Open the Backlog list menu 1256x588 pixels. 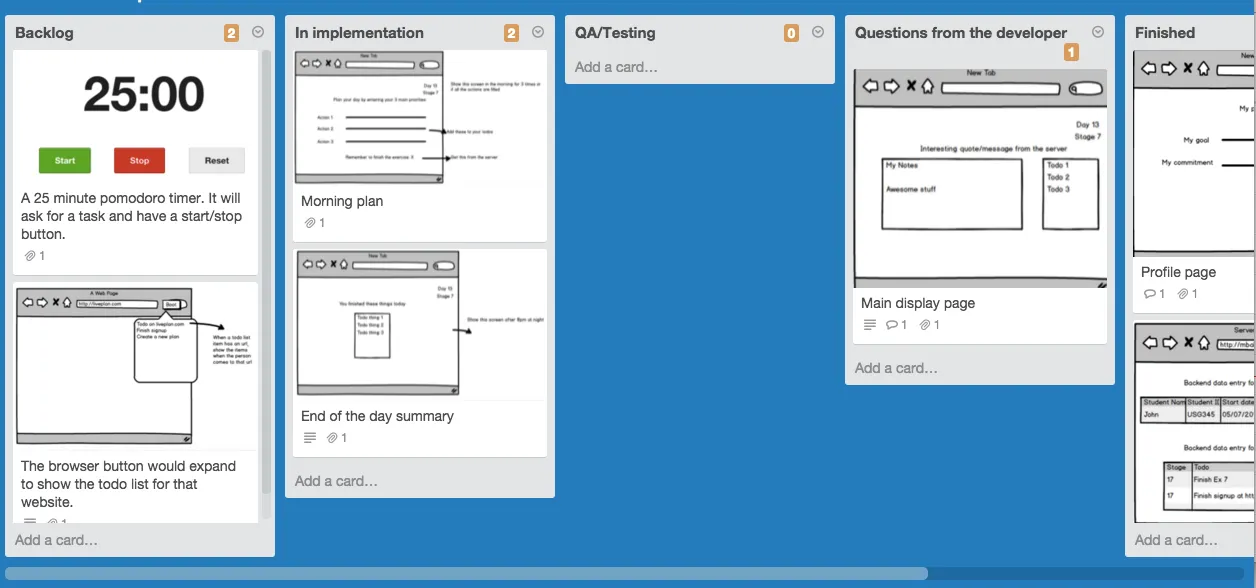(258, 31)
